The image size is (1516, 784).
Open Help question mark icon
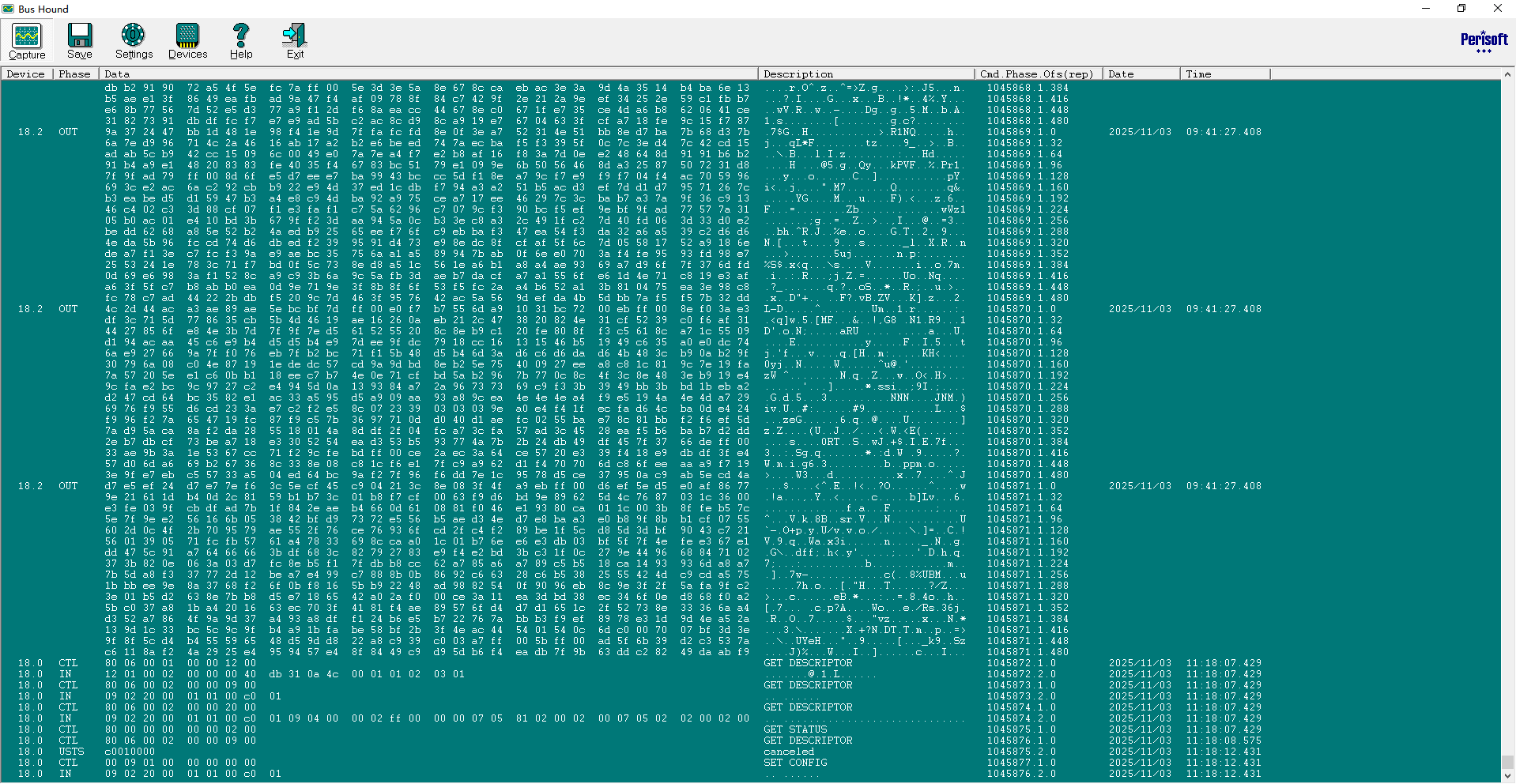point(241,41)
